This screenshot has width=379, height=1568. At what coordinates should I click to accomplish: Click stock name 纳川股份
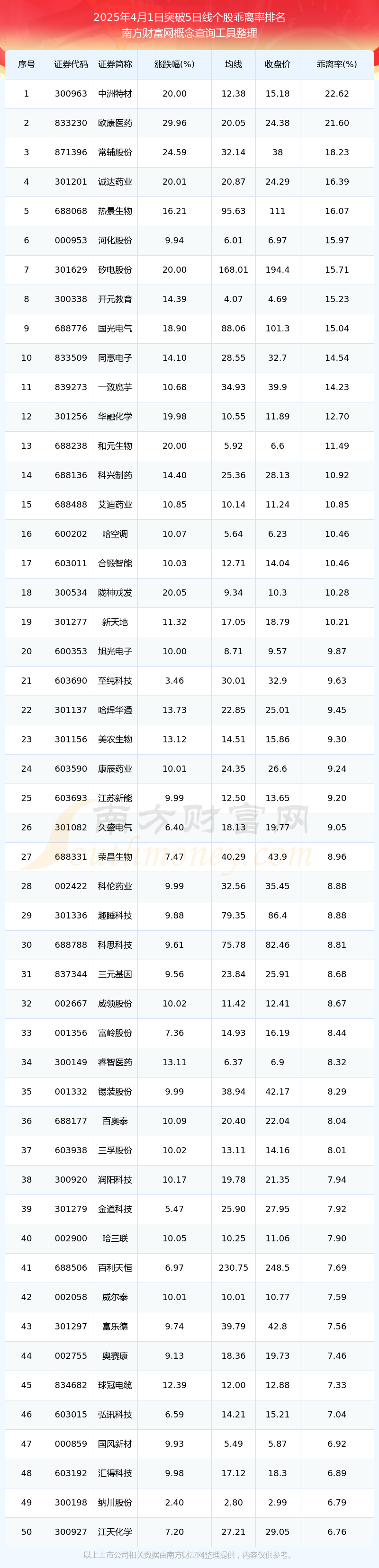115,1503
